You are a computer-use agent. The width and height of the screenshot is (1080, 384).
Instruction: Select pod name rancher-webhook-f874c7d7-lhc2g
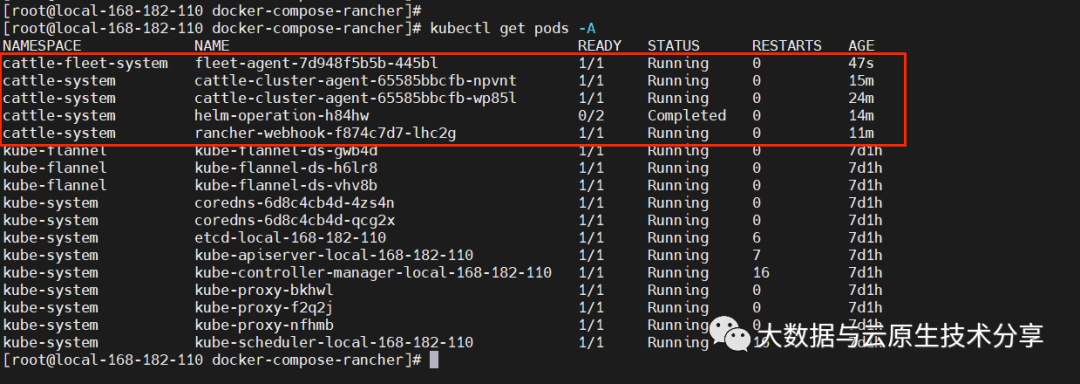325,133
